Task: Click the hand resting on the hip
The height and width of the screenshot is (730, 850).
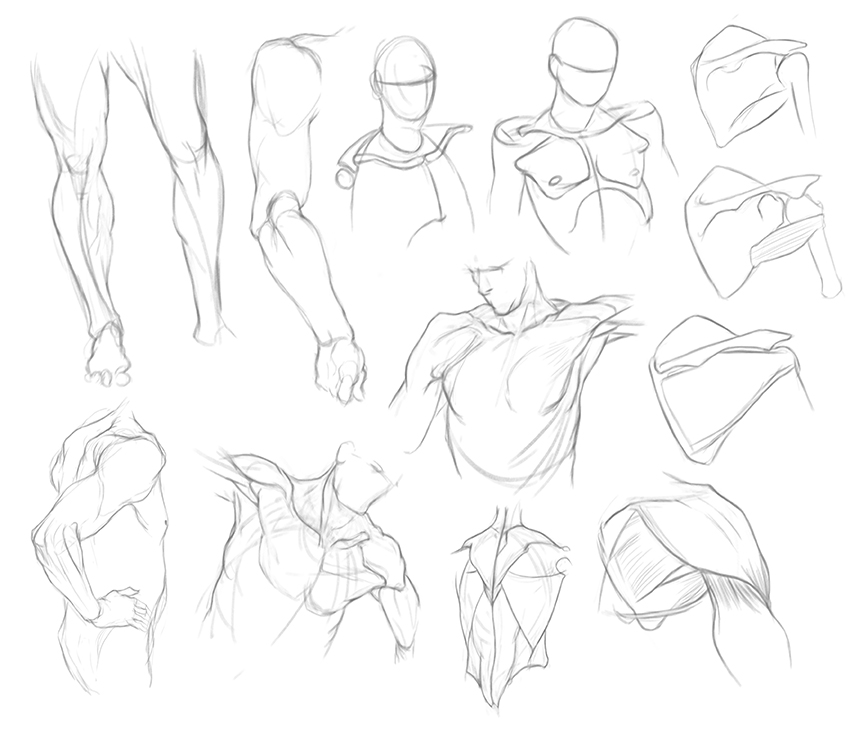Action: (122, 605)
